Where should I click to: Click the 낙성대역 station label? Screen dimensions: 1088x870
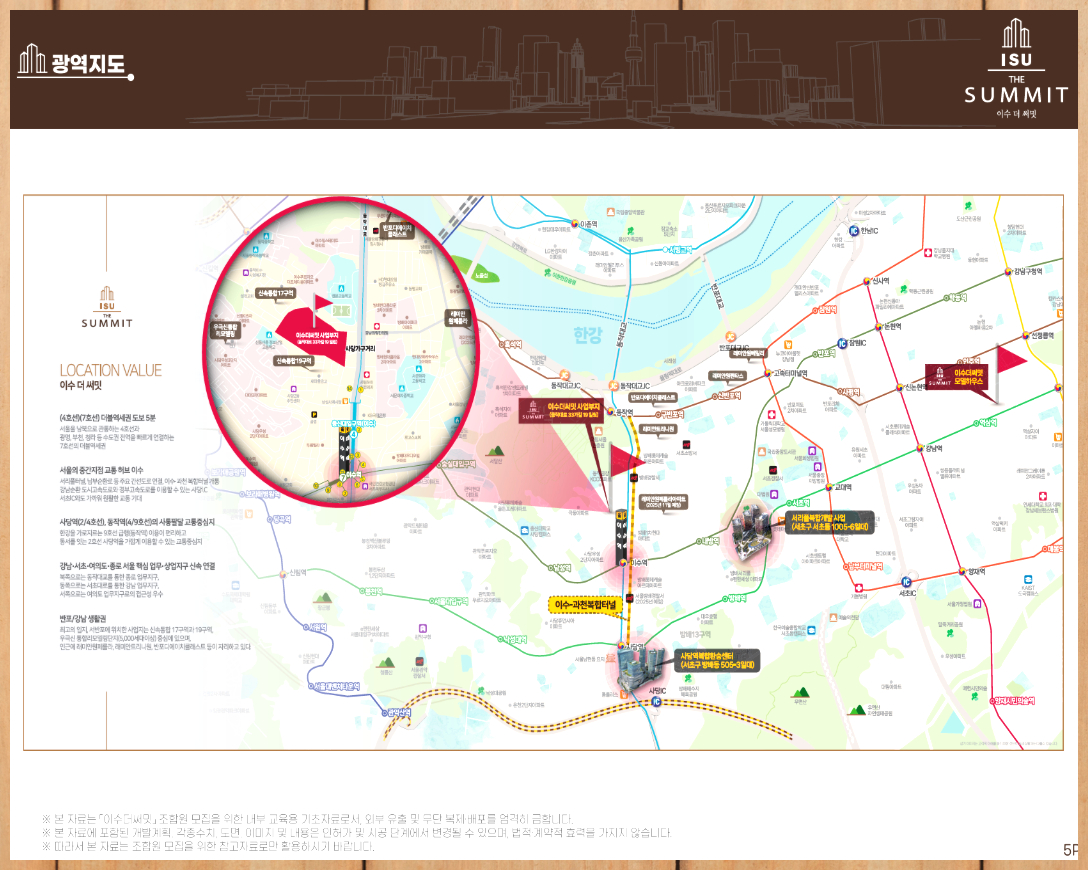(x=516, y=639)
